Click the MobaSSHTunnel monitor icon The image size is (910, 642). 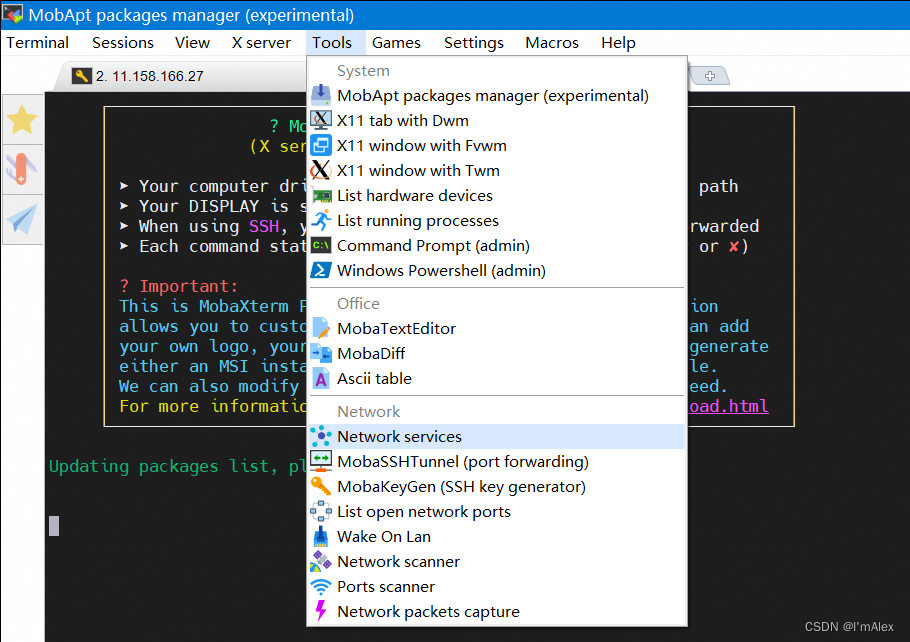[321, 461]
